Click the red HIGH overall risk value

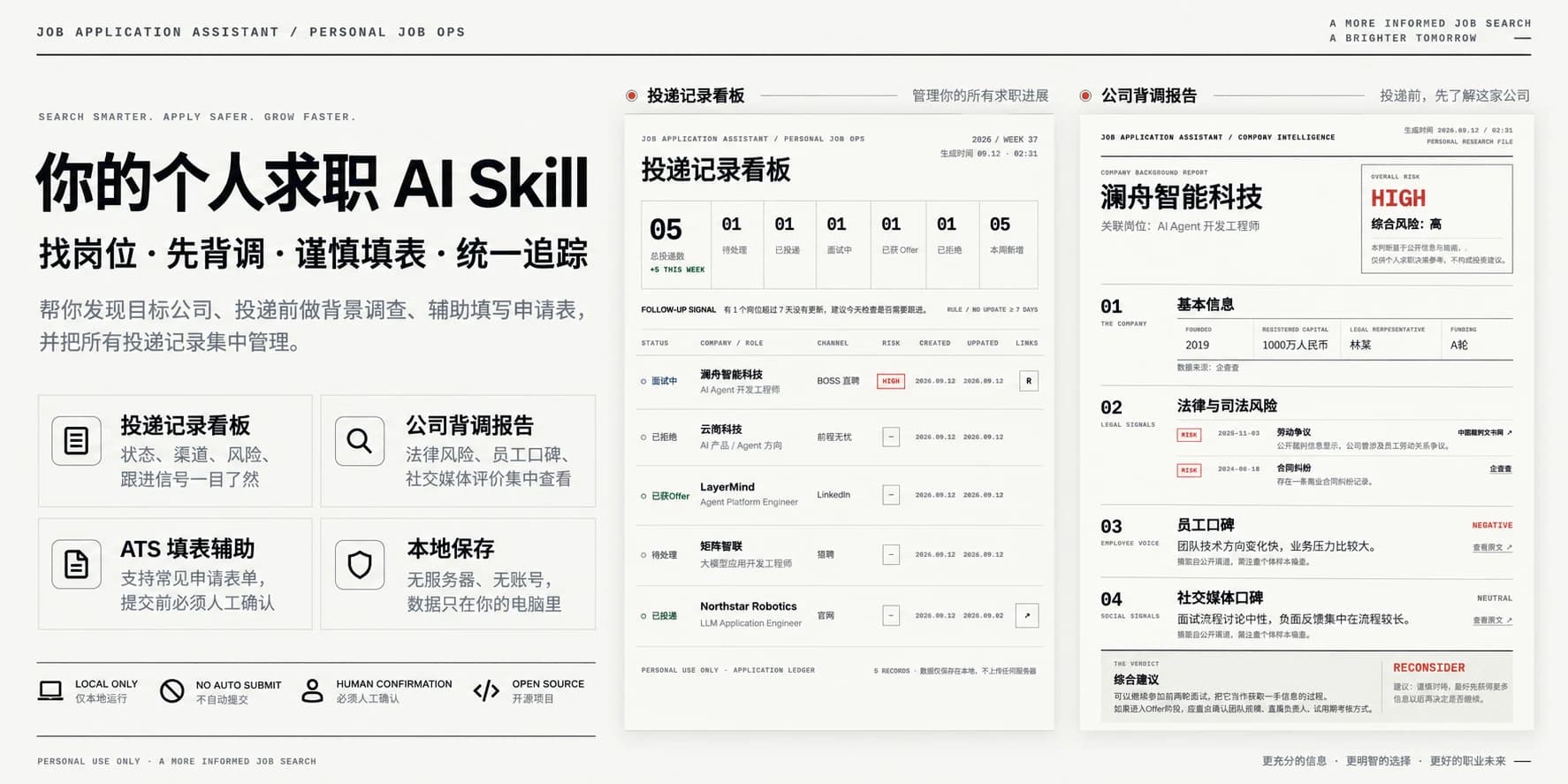pyautogui.click(x=1398, y=198)
